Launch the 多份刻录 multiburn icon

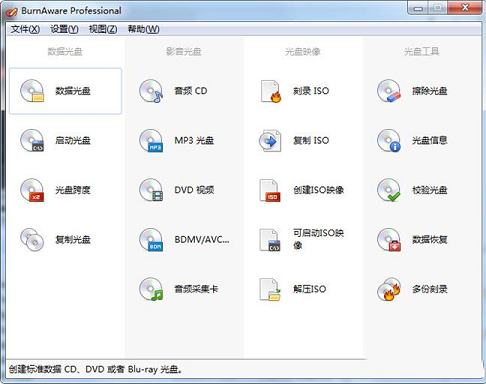point(389,289)
